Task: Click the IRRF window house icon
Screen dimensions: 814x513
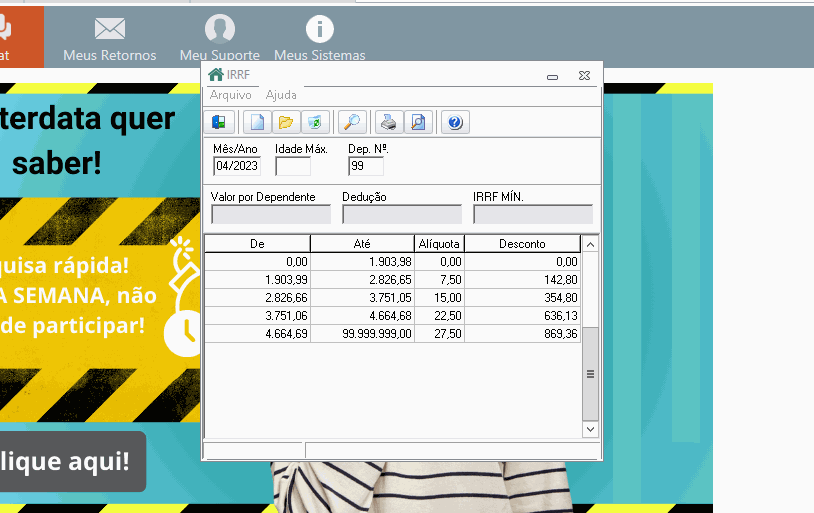Action: [215, 75]
